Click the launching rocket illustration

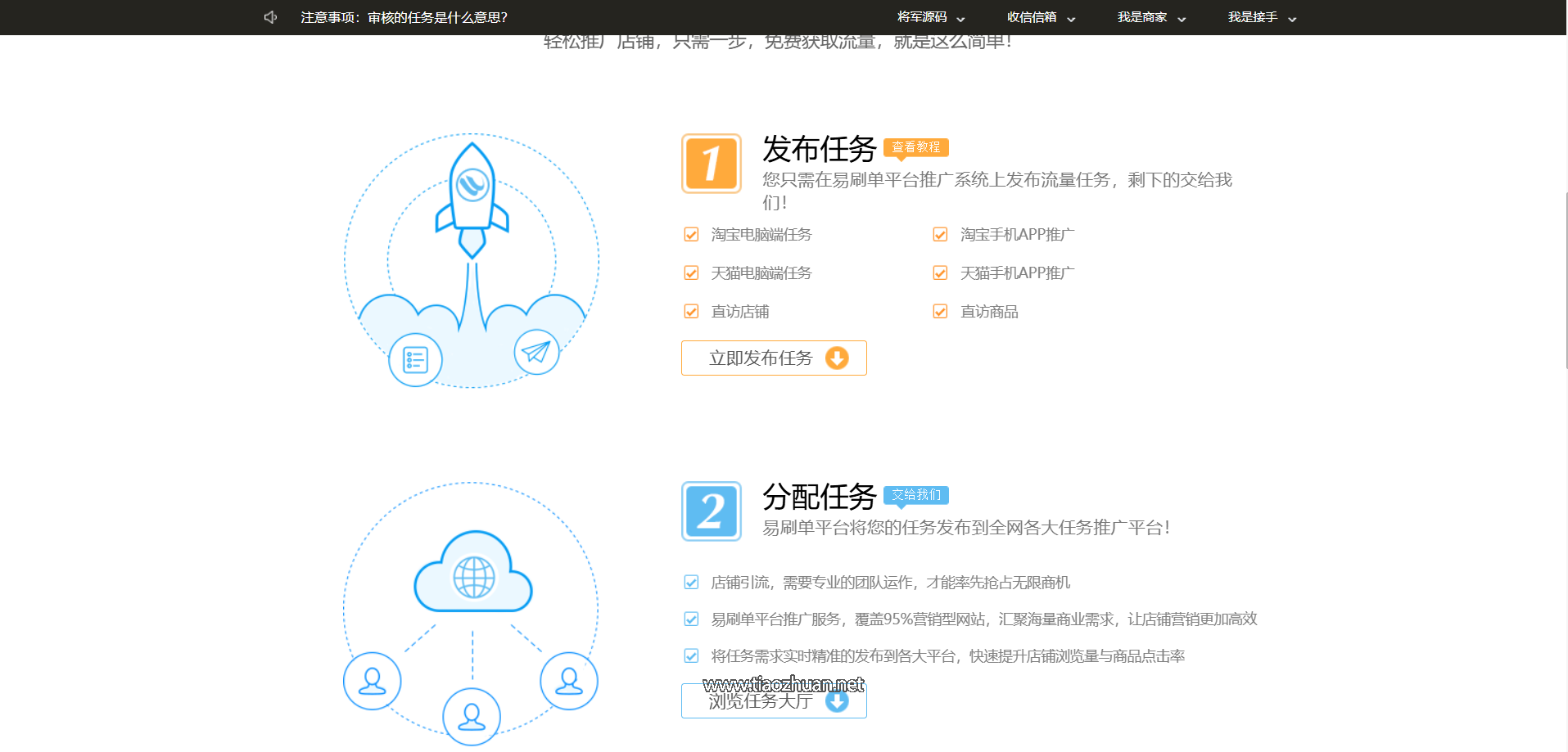tap(472, 205)
